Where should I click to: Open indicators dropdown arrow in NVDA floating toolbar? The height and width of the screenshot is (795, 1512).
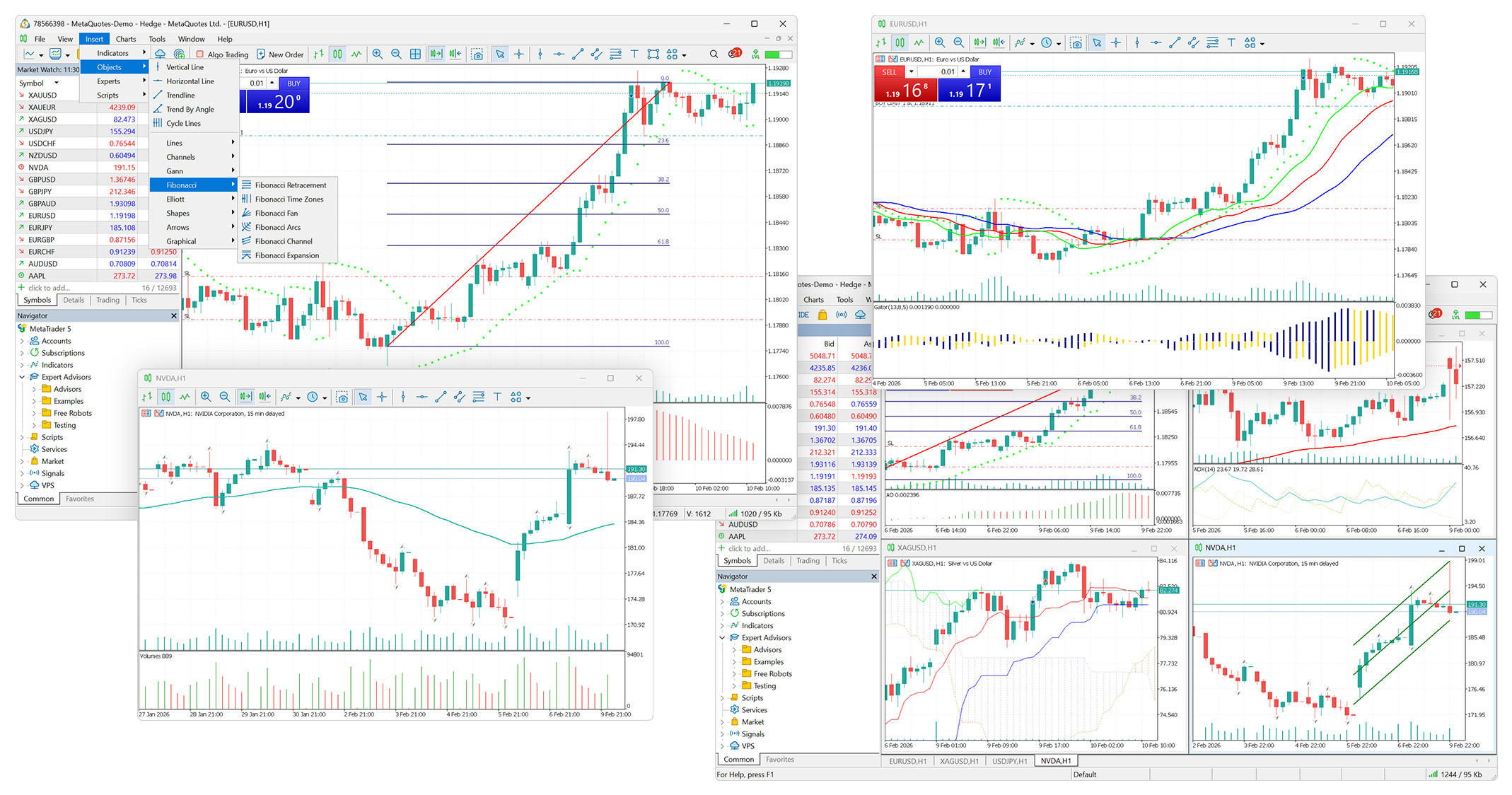coord(298,398)
